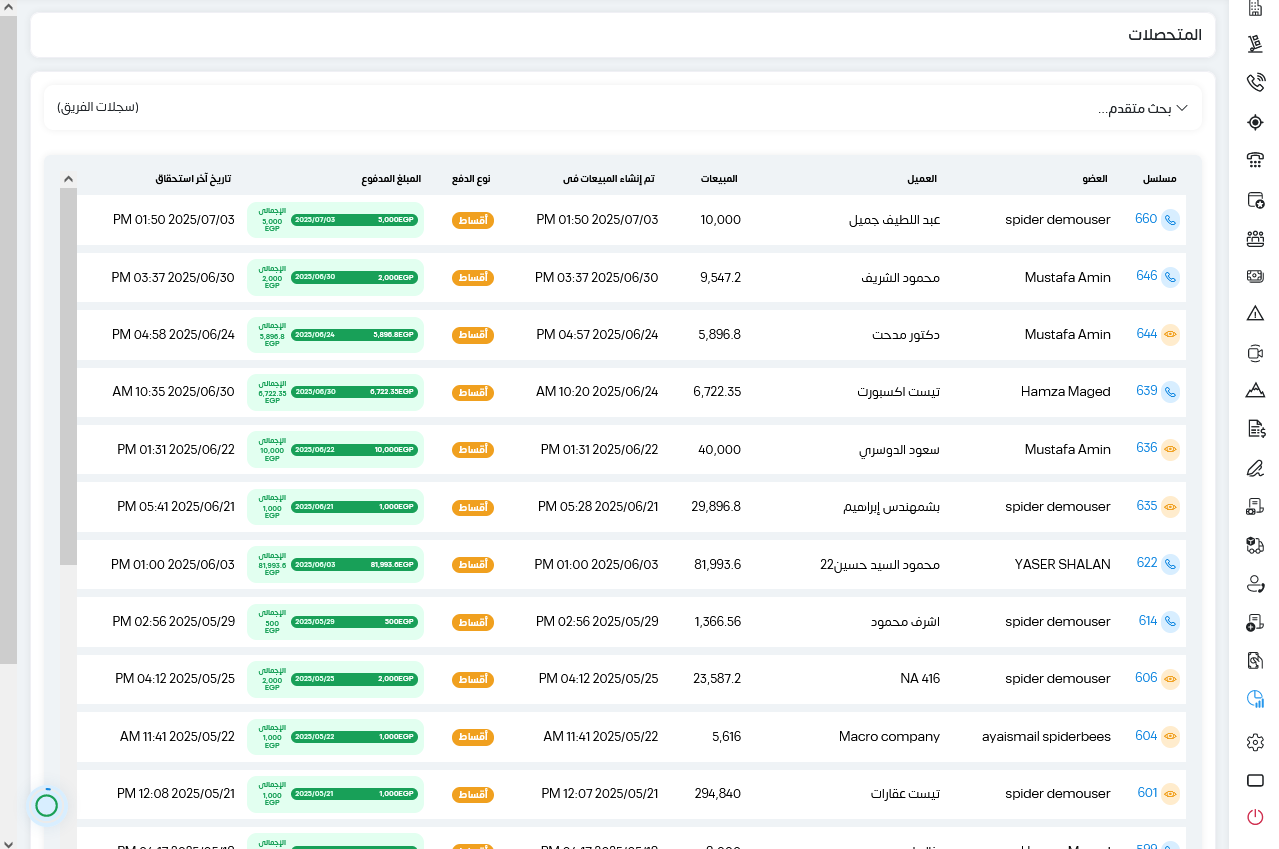
Task: Open the target/location sidebar icon
Action: click(x=1256, y=122)
